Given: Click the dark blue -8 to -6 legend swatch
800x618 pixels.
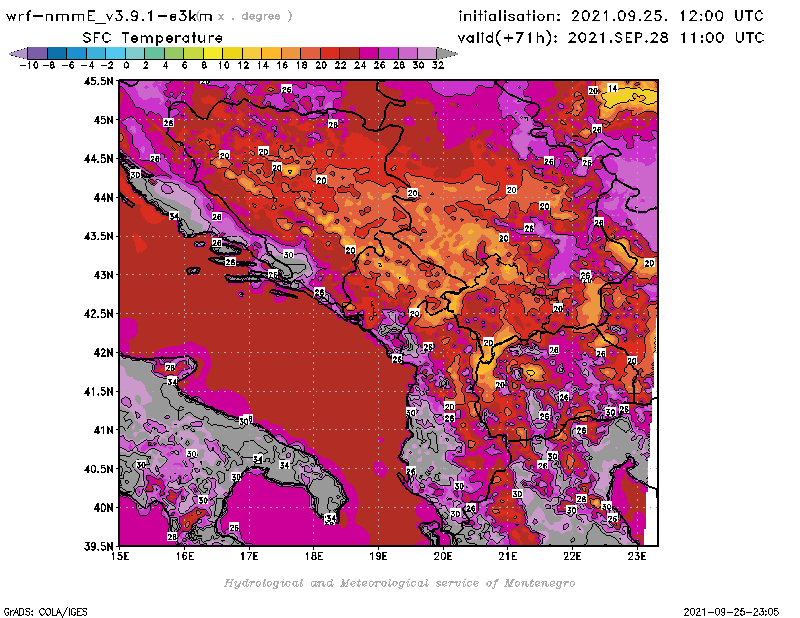Looking at the screenshot, I should click(57, 53).
